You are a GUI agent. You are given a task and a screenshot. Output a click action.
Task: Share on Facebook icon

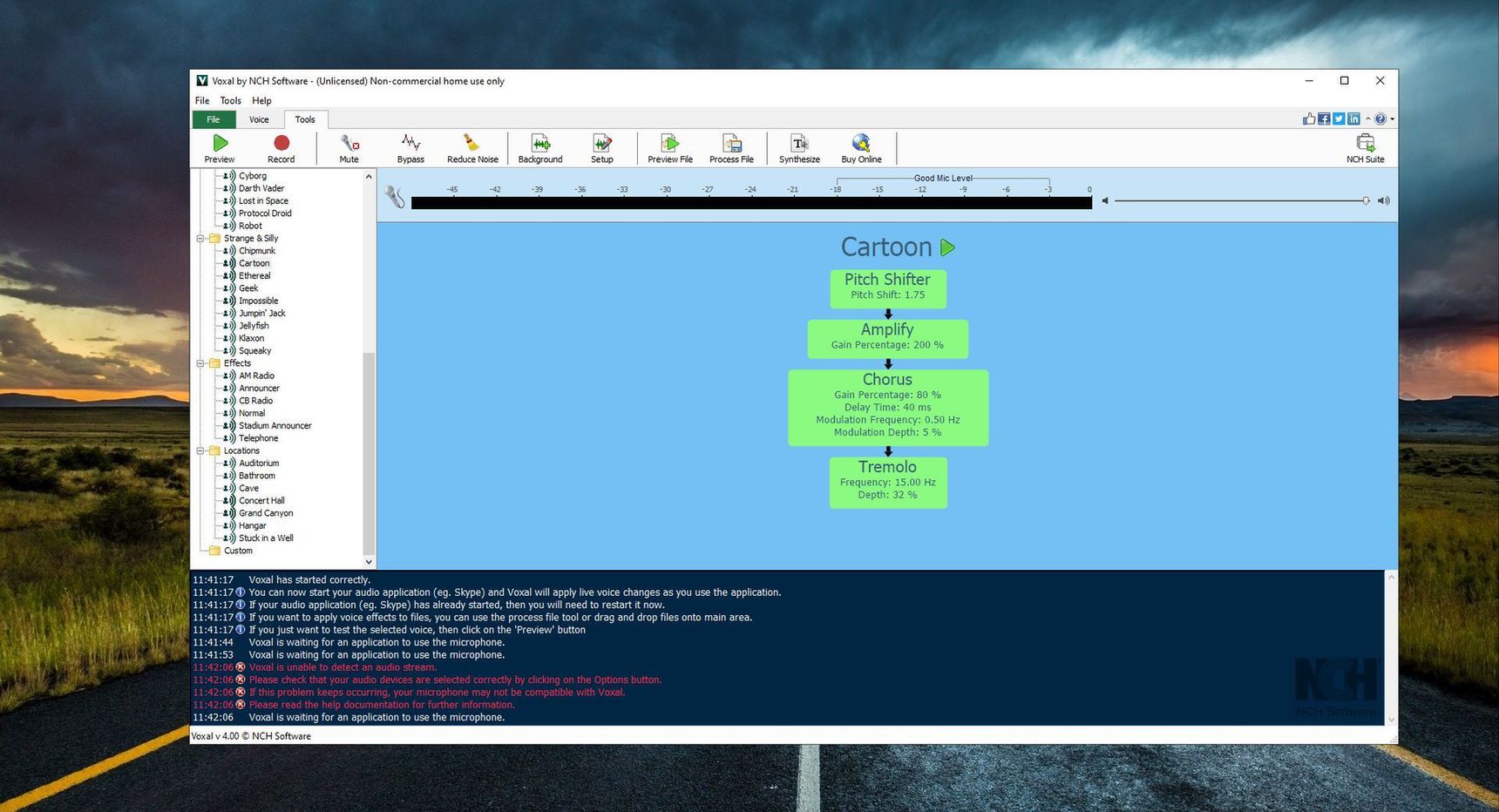1324,118
